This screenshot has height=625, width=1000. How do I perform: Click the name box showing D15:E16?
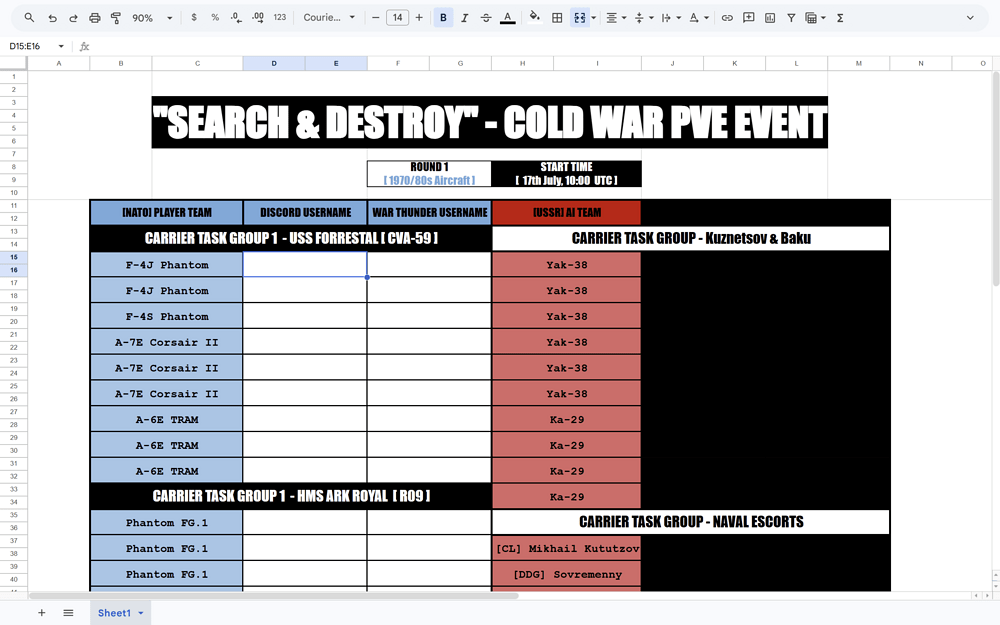pyautogui.click(x=26, y=46)
